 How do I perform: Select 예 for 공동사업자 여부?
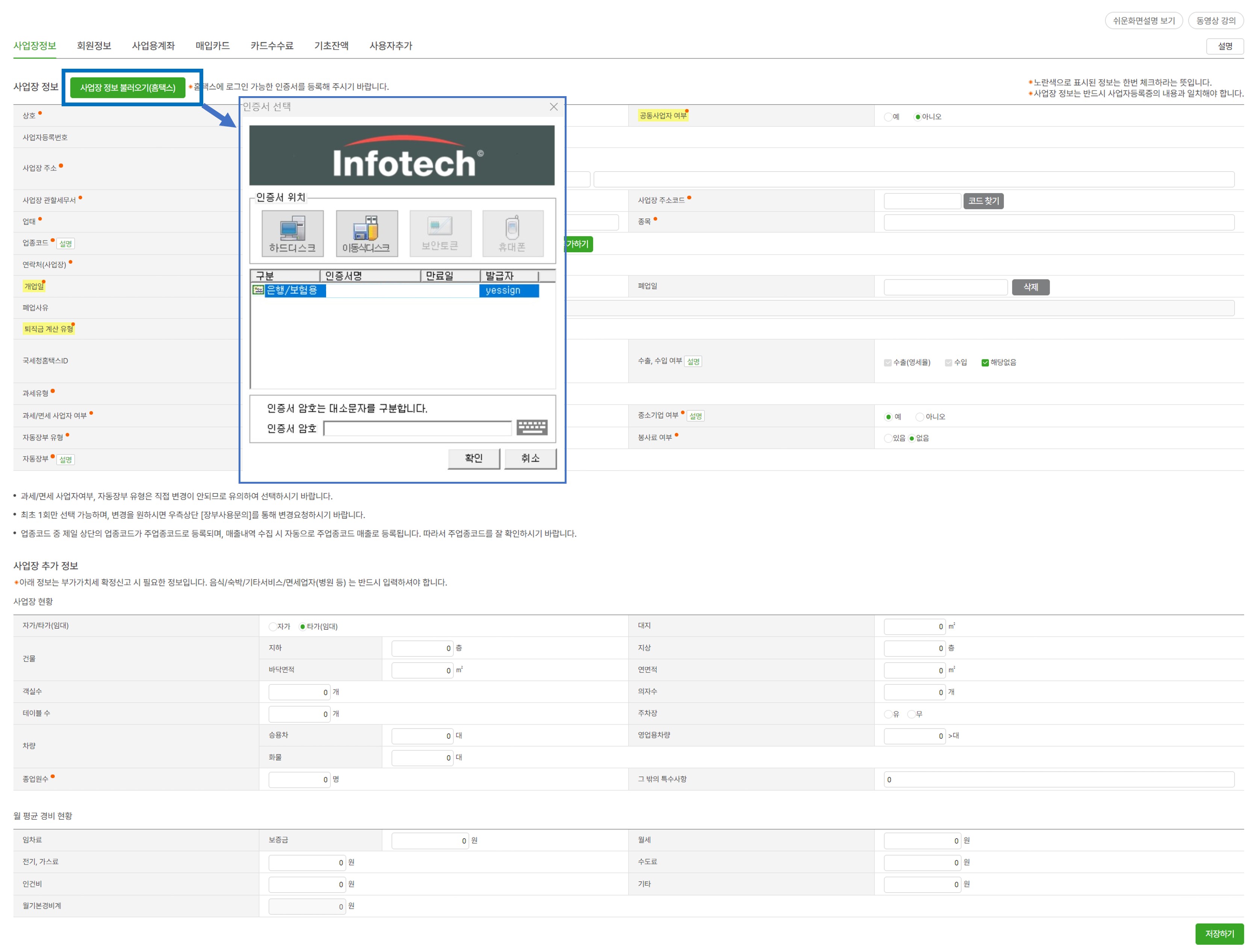(888, 117)
